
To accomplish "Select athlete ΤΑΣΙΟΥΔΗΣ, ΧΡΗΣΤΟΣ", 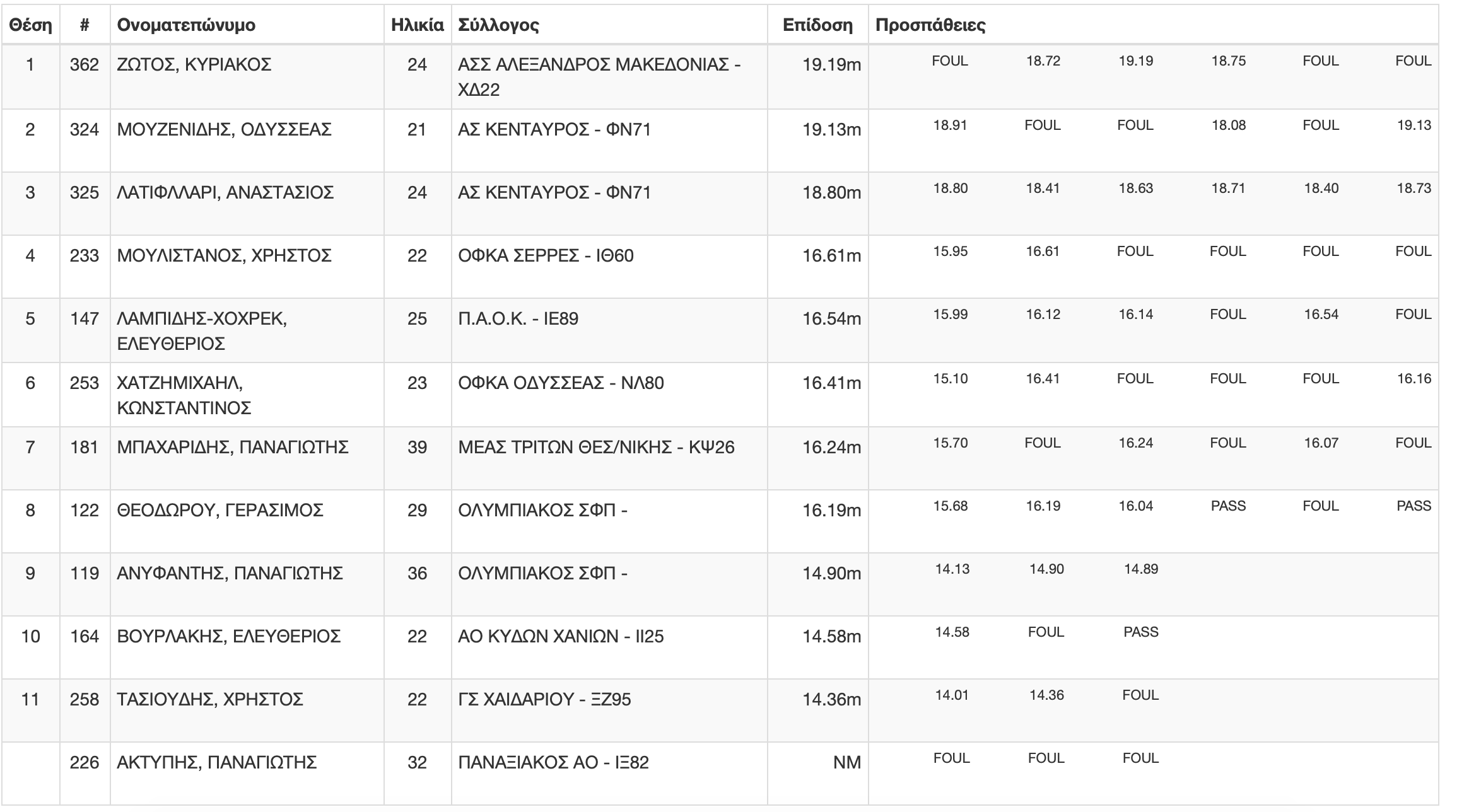I will 210,700.
